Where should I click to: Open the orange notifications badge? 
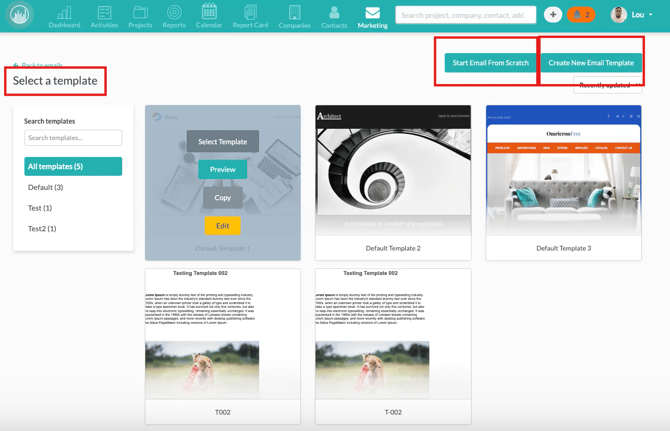[581, 15]
